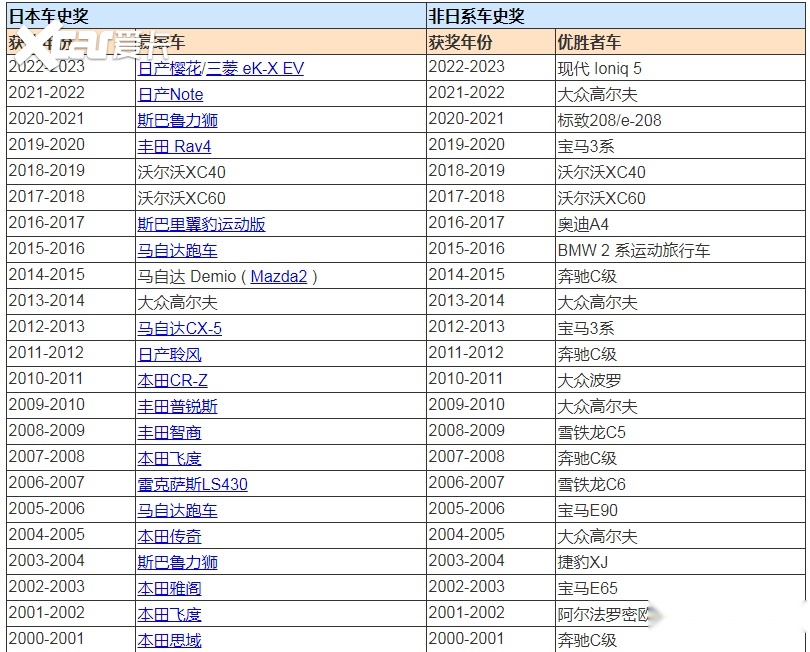Open the 本田思域 link

(169, 641)
